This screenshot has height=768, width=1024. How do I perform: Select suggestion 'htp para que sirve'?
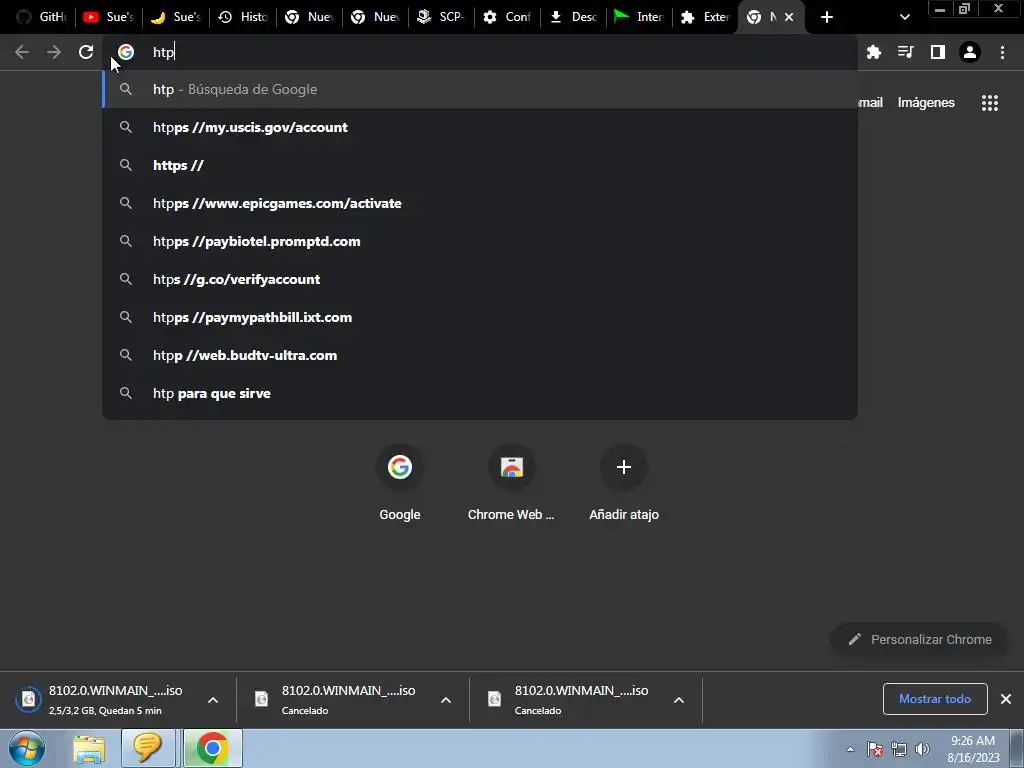click(x=480, y=393)
